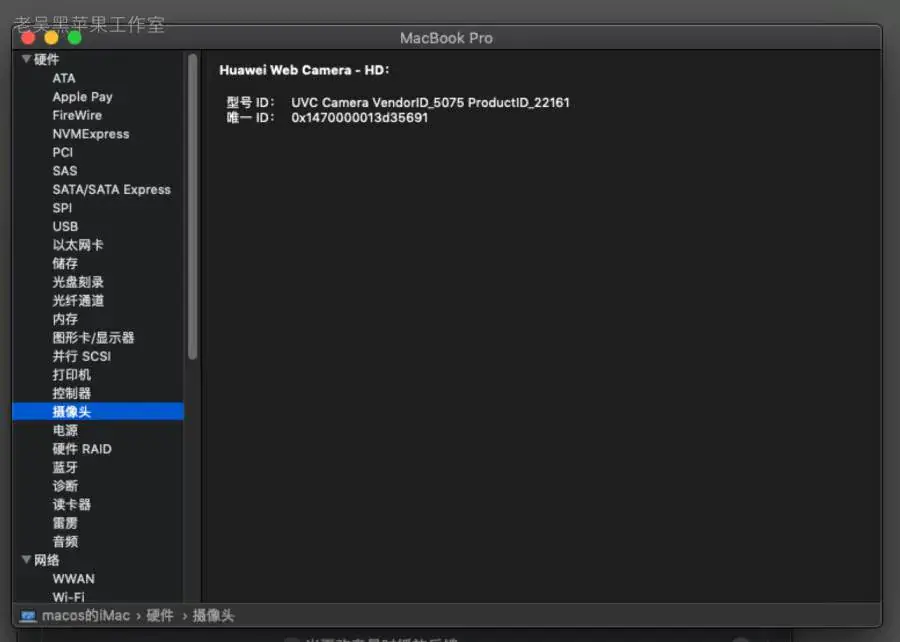Open 储存 storage entry
Screen dimensions: 900x642
(65, 263)
